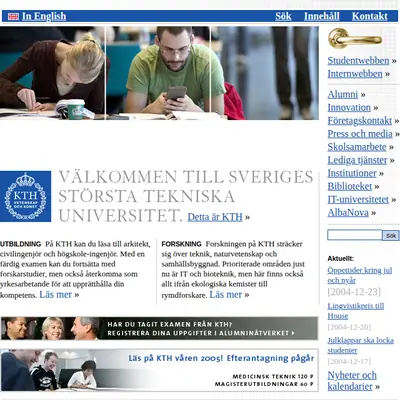Click the header photo of studying students
The width and height of the screenshot is (400, 400).
pyautogui.click(x=159, y=73)
